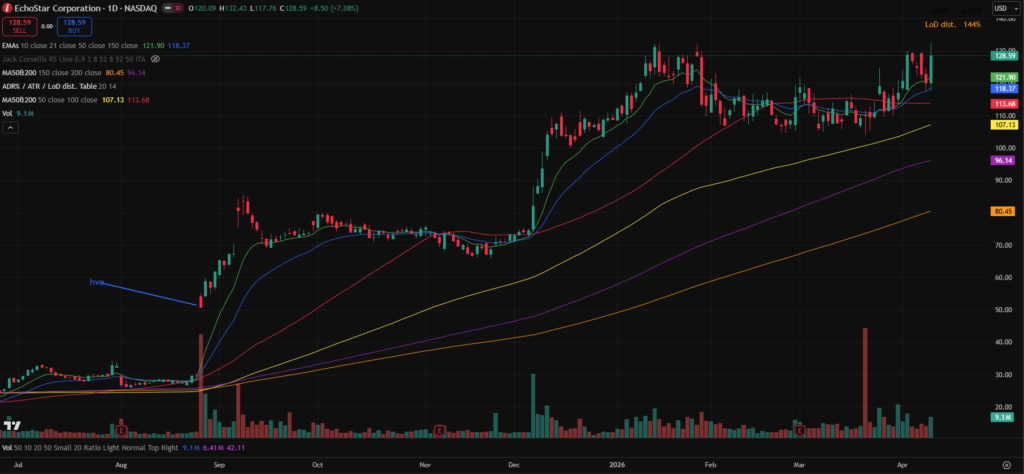Click the earnings E marker near November
Screen dimensions: 1024x474
(439, 429)
